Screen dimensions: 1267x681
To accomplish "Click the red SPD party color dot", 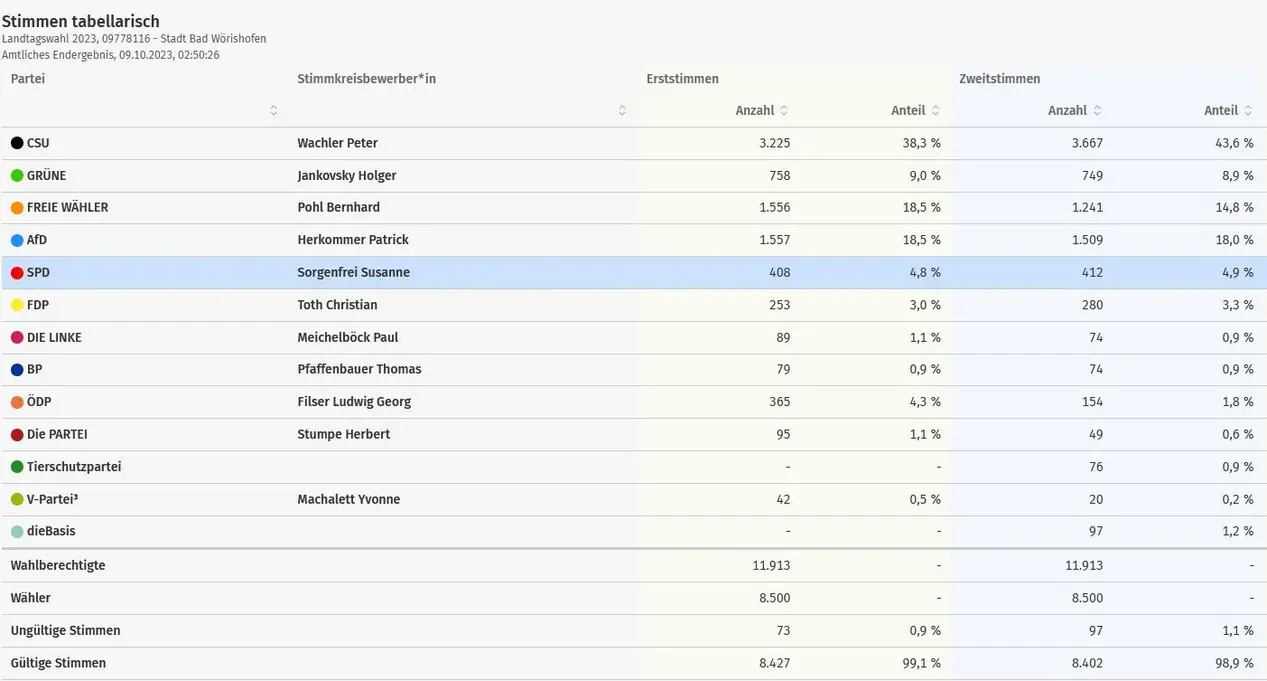I will click(17, 273).
